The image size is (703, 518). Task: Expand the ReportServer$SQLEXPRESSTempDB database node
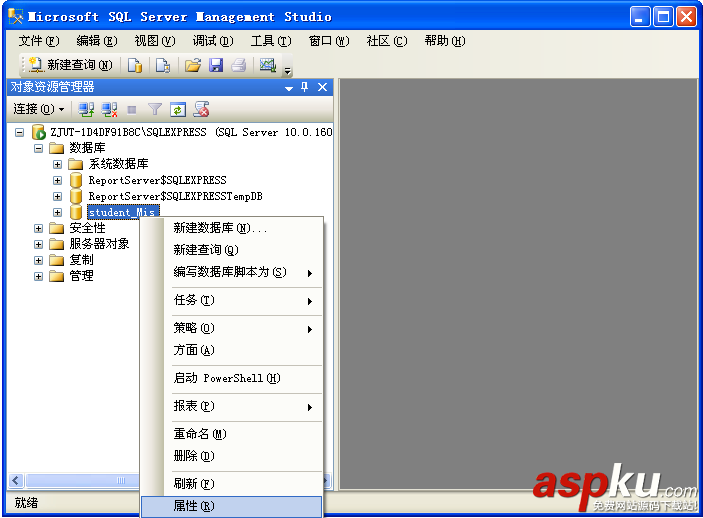[57, 196]
